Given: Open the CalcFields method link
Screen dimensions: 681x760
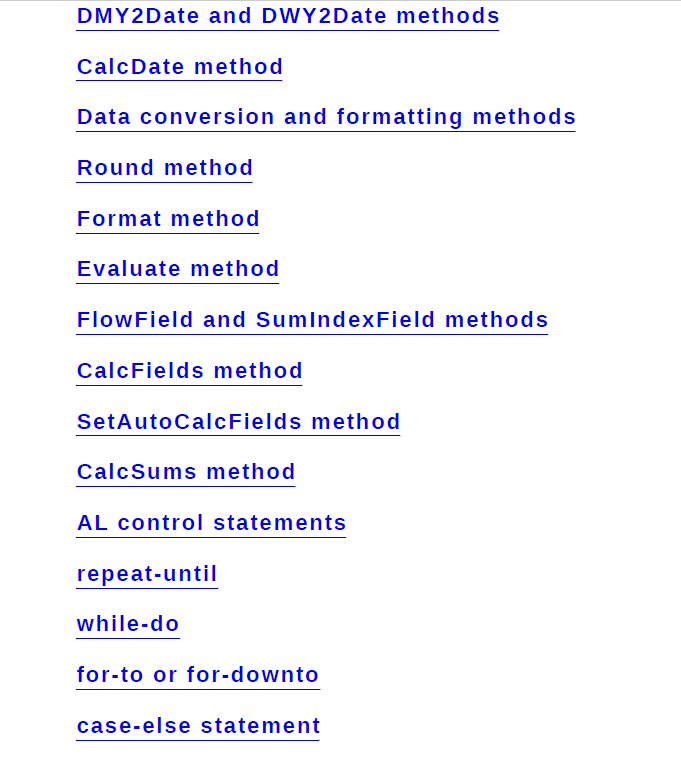Looking at the screenshot, I should coord(189,371).
